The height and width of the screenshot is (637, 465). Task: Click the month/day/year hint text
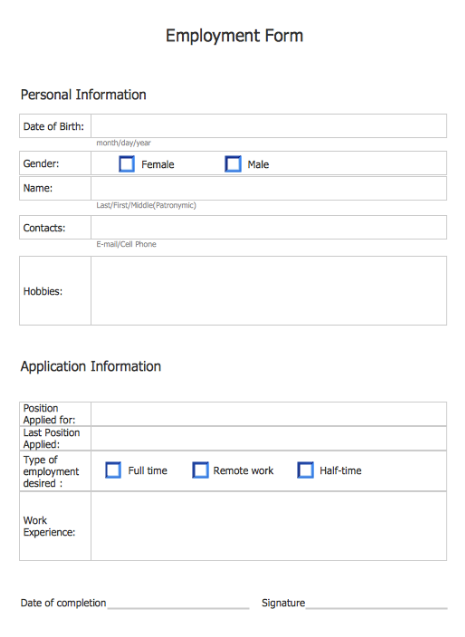click(x=123, y=143)
